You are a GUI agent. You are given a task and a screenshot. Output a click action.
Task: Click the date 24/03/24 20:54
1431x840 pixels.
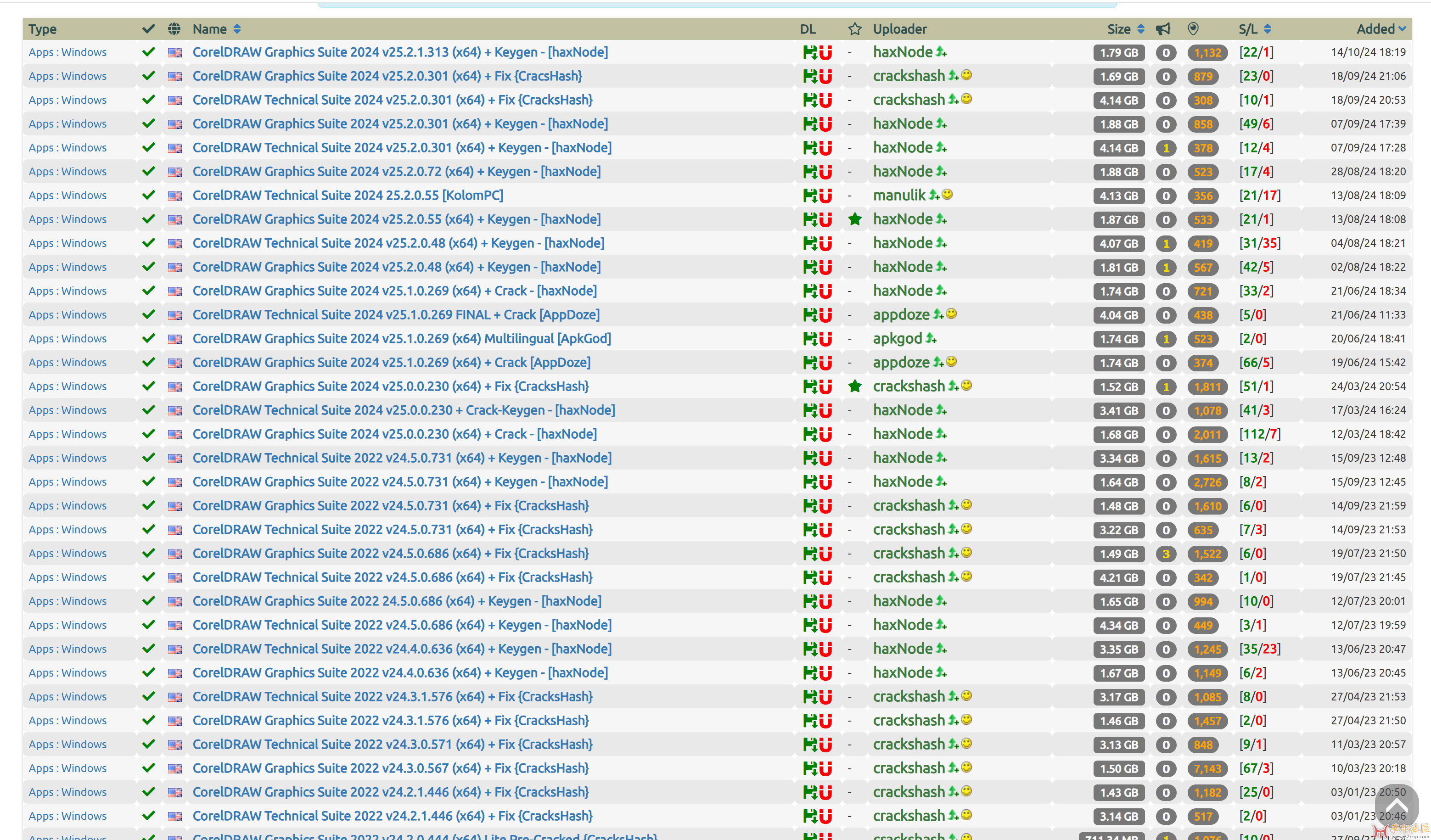click(1368, 386)
